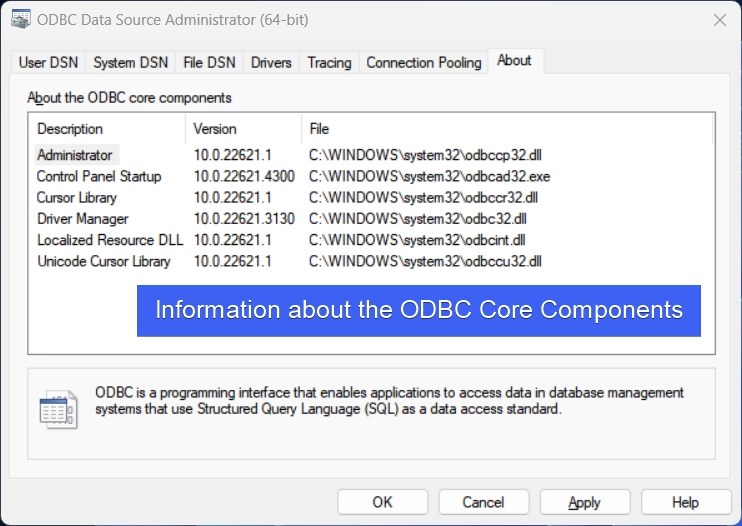Click the odbcad32.exe file path
The width and height of the screenshot is (742, 526).
point(429,176)
